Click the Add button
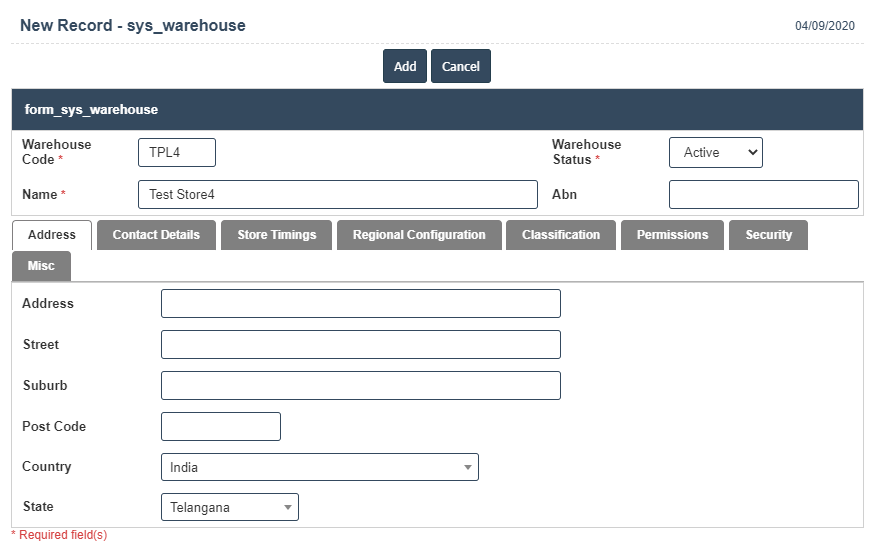Screen dimensions: 880x550 (404, 66)
